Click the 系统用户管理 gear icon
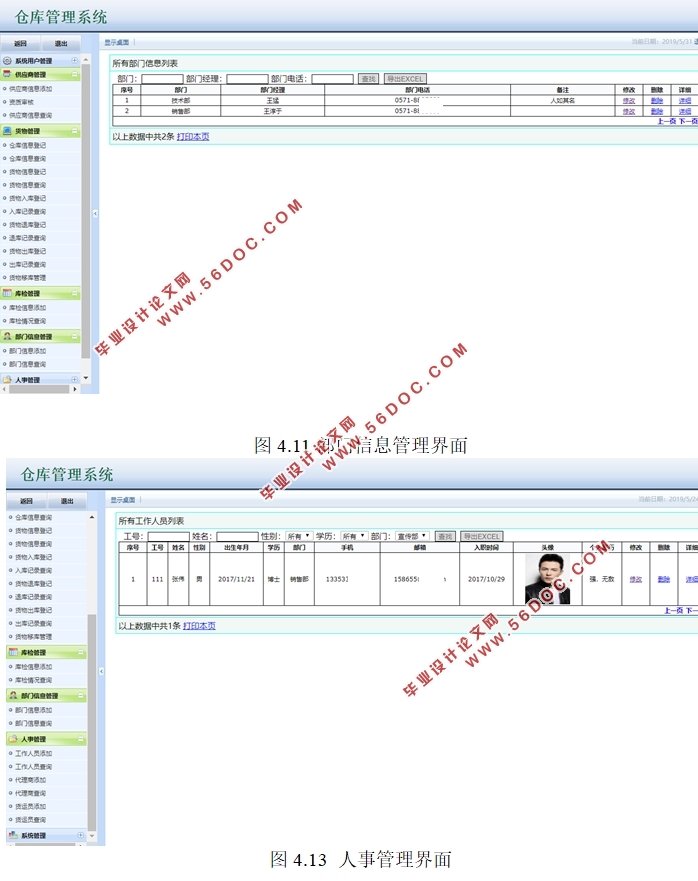This screenshot has height=881, width=698. coord(7,61)
